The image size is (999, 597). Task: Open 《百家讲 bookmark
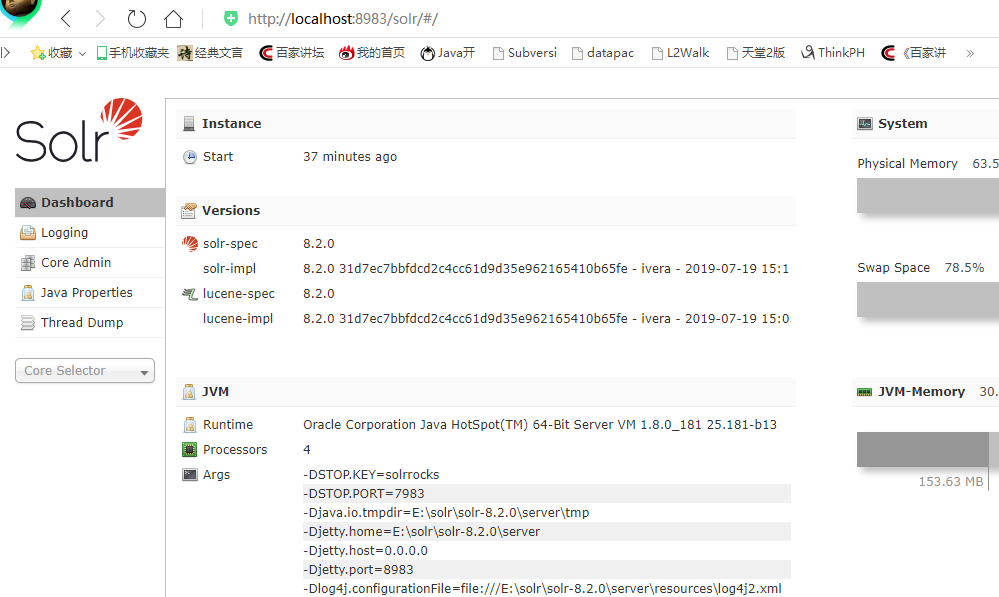914,53
